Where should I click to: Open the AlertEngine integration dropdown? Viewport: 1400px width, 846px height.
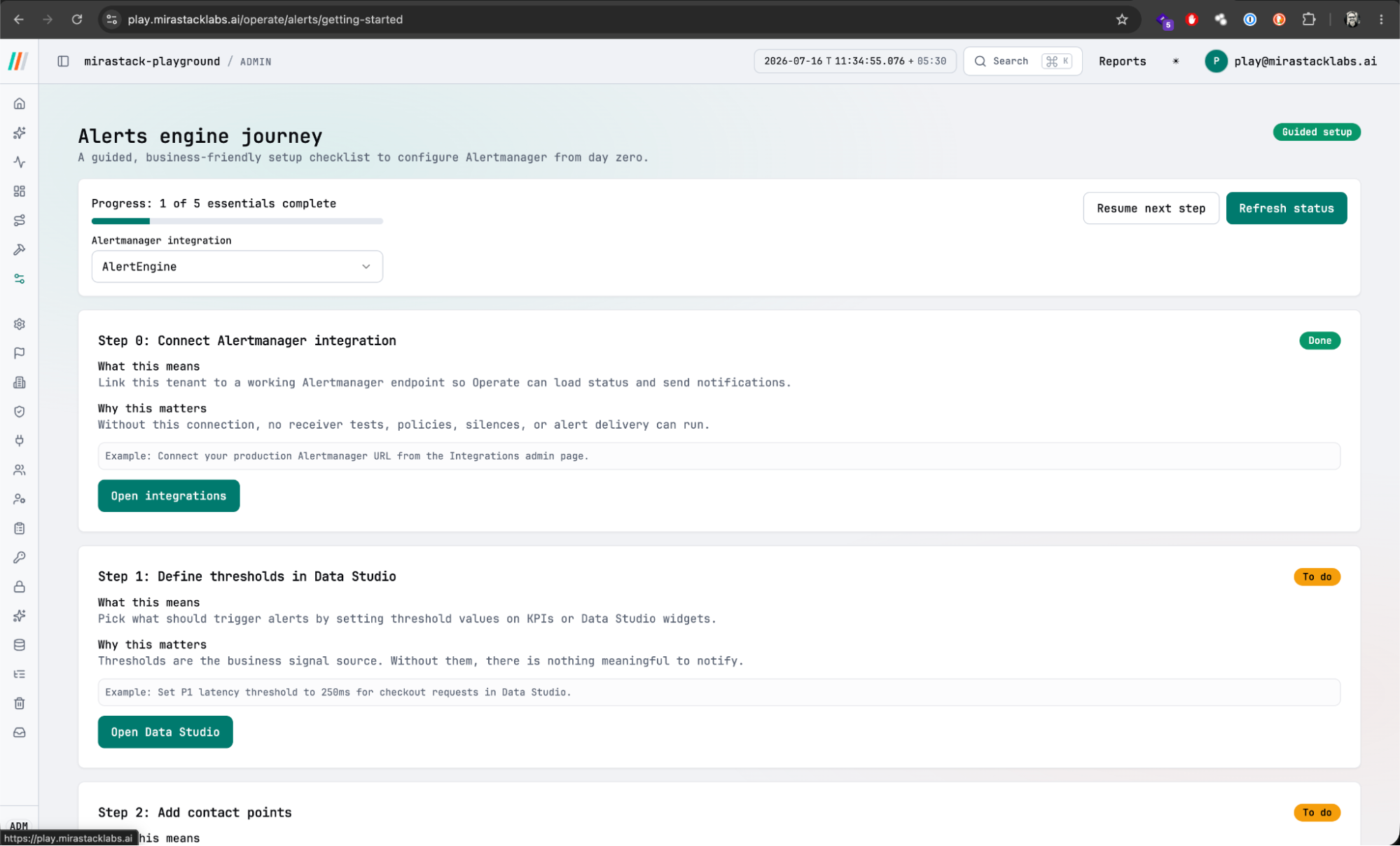(x=237, y=267)
